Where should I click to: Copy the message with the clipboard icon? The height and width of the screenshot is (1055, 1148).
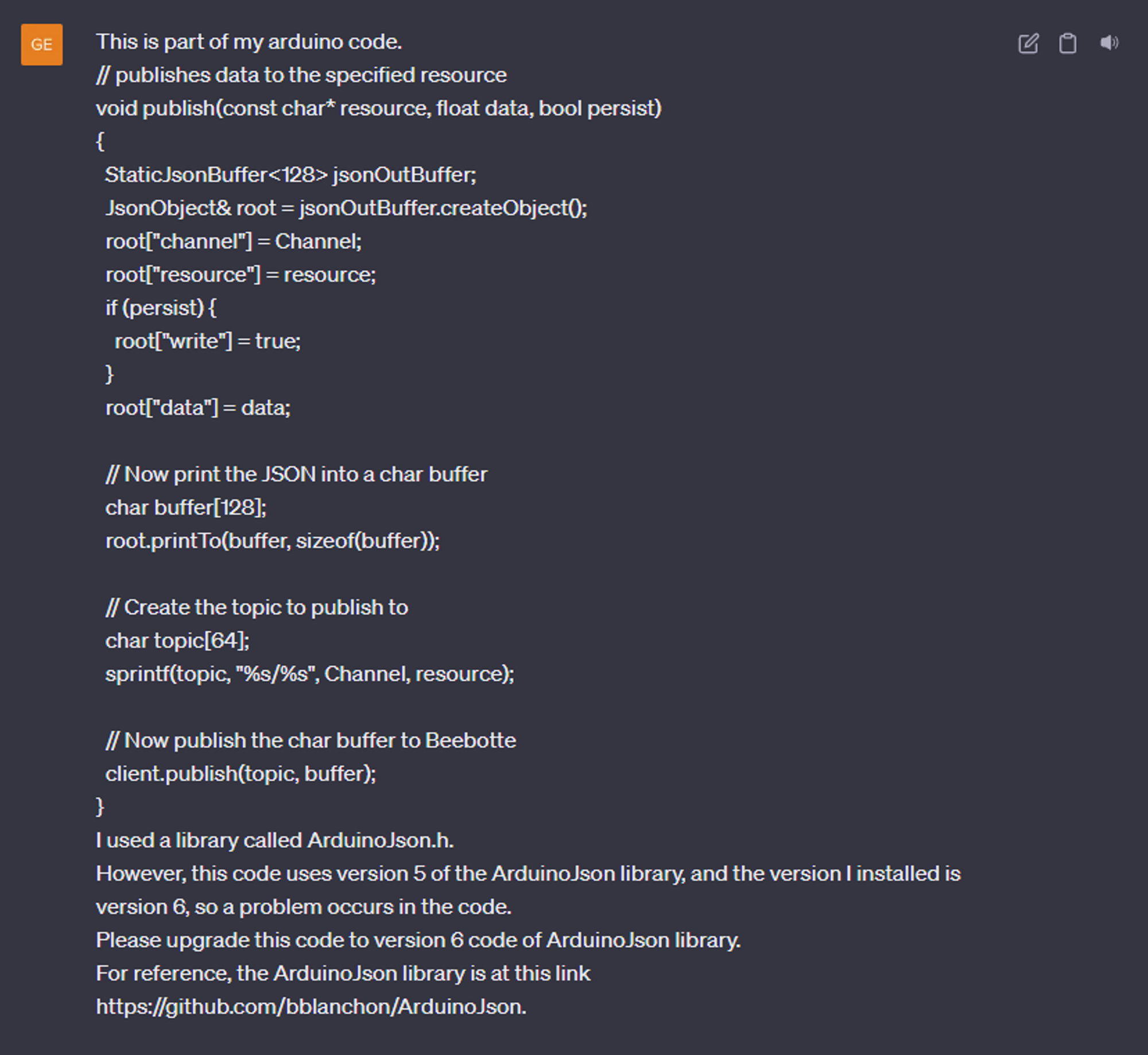[1068, 44]
